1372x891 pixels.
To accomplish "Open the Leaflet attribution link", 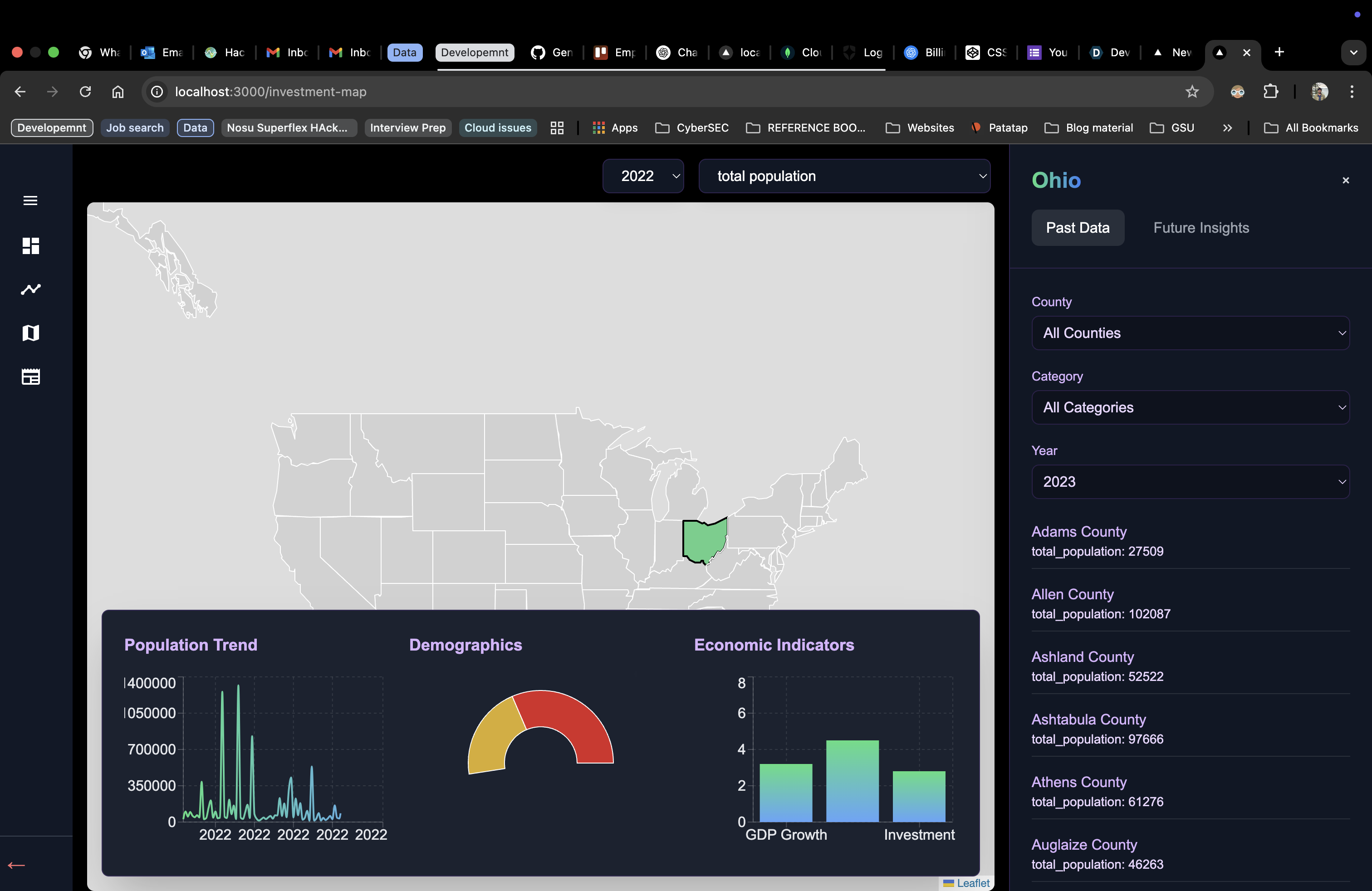I will [x=972, y=883].
